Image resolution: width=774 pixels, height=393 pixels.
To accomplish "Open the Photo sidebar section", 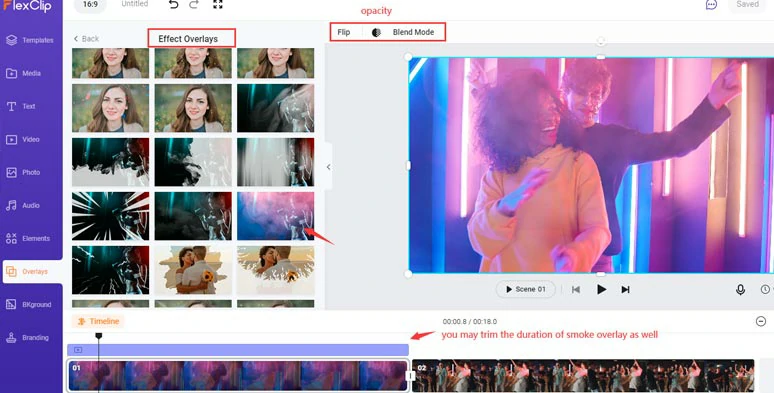I will 23,172.
